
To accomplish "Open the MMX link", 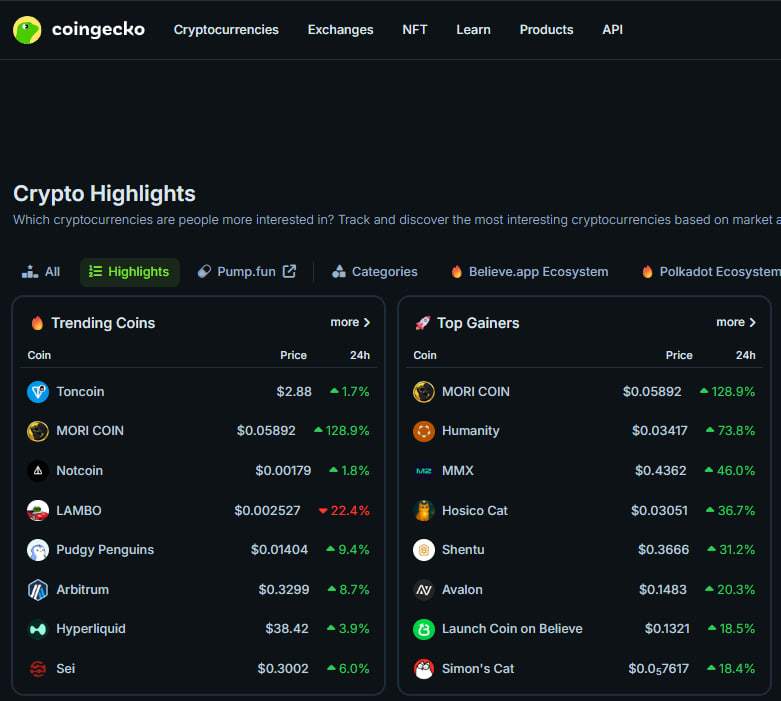I will [x=458, y=471].
